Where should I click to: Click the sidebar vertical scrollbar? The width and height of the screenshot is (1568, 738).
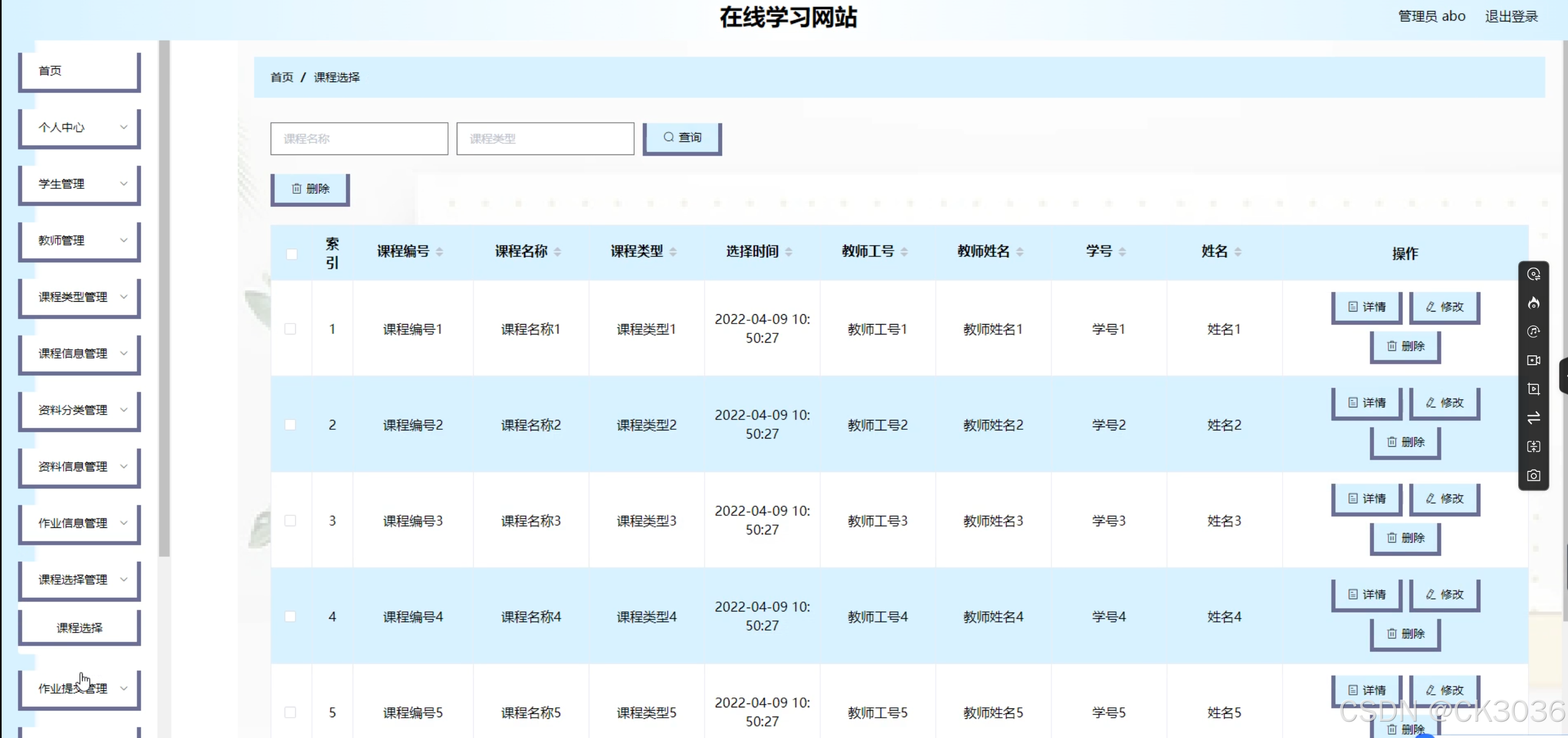pyautogui.click(x=164, y=298)
